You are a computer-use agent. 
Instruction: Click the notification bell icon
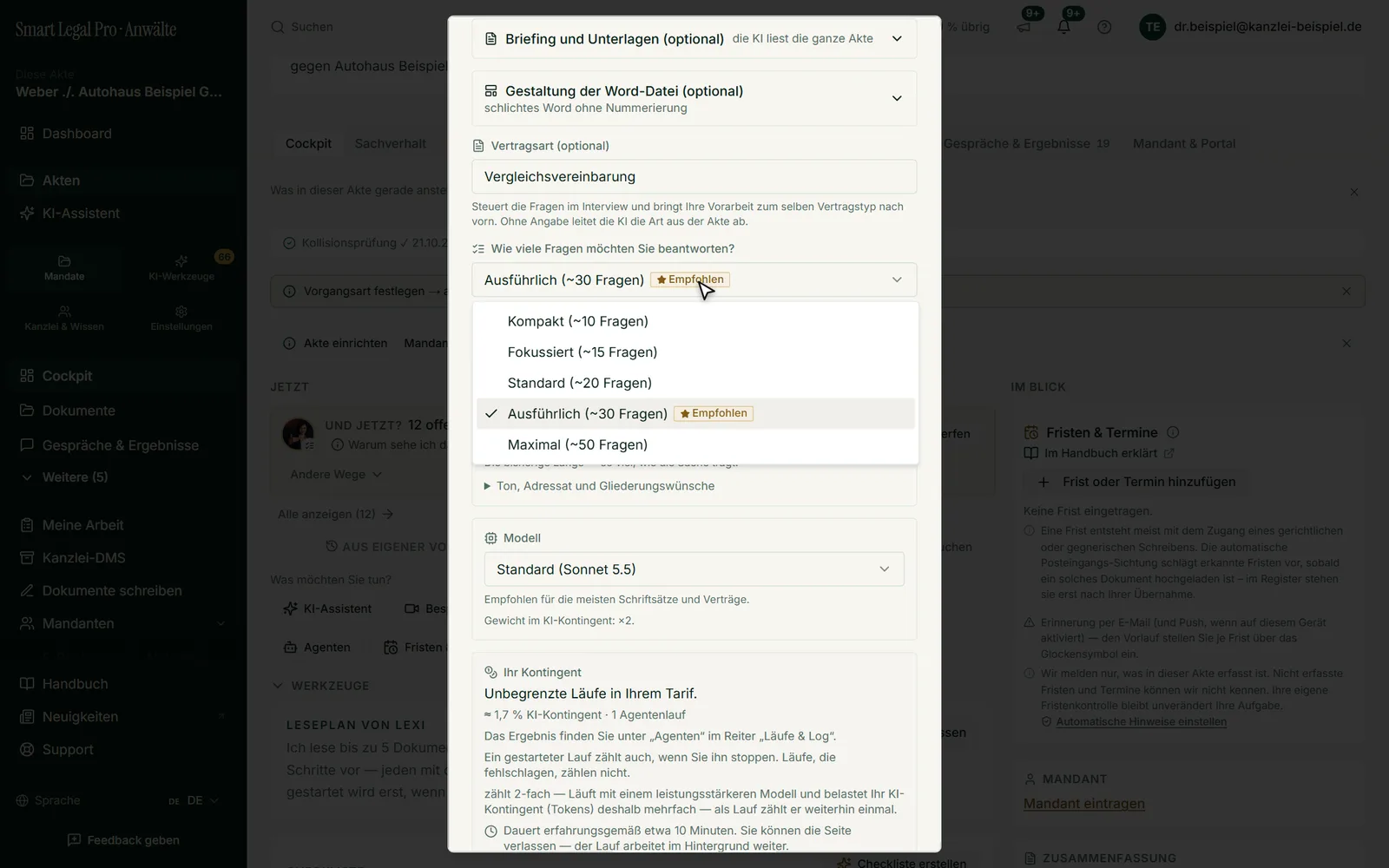[x=1063, y=27]
